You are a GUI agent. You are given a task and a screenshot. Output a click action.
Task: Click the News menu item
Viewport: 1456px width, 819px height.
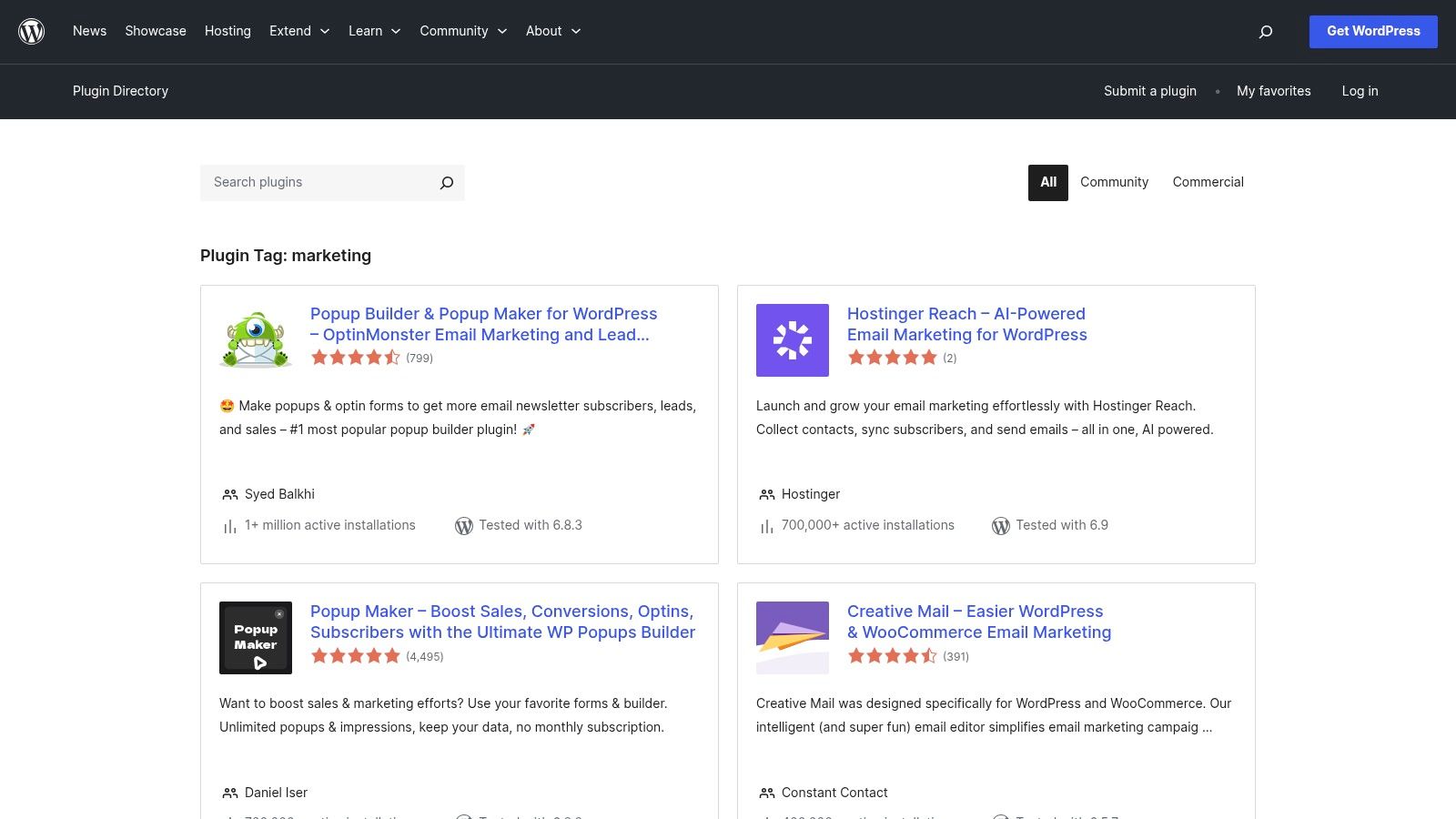89,31
